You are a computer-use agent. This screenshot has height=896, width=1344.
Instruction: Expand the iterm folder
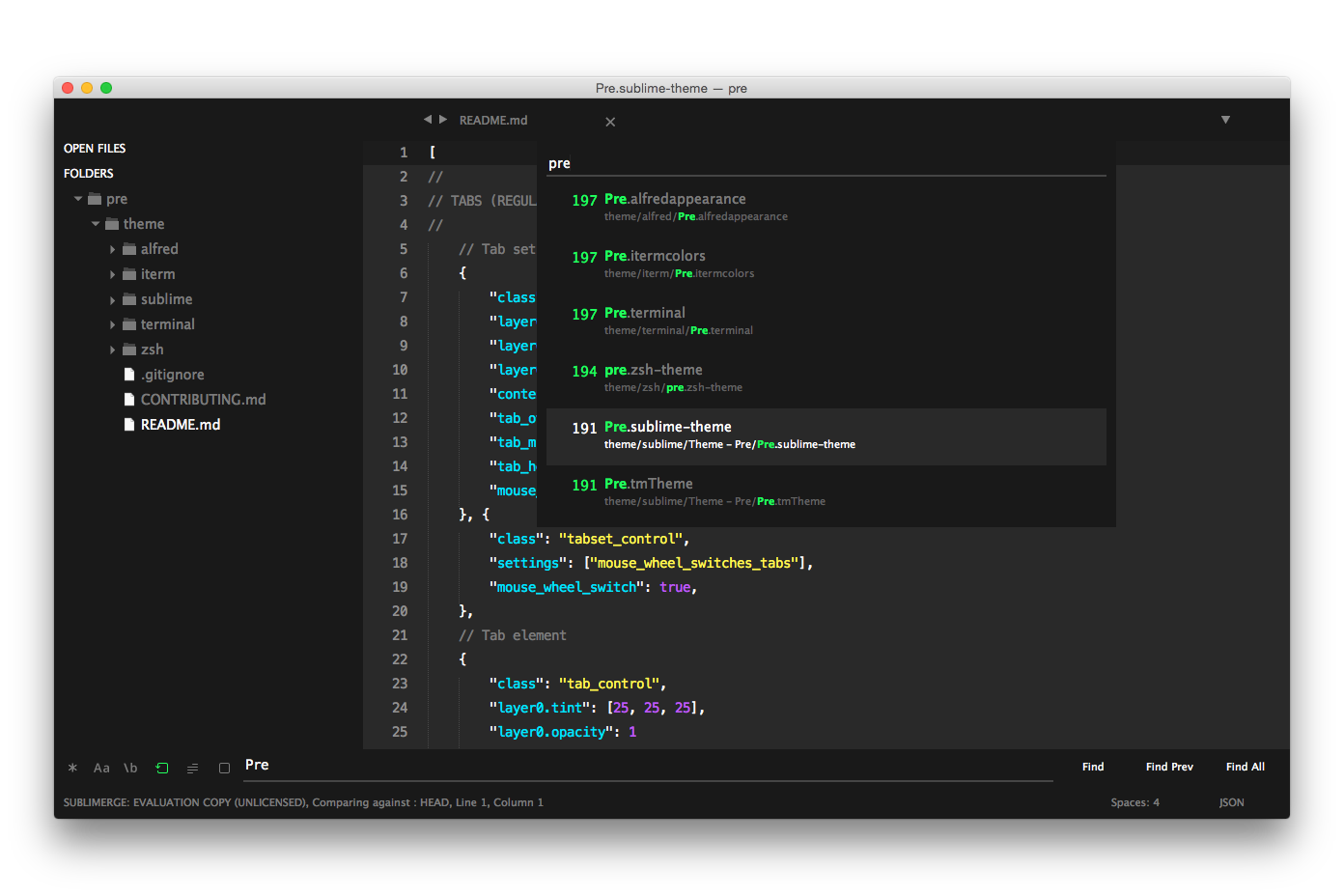[112, 274]
